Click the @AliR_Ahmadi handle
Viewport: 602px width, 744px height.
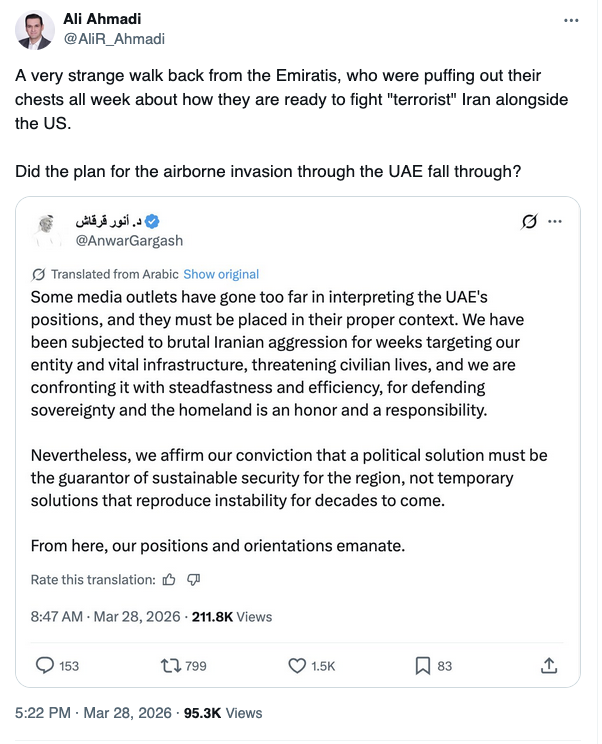pyautogui.click(x=114, y=39)
